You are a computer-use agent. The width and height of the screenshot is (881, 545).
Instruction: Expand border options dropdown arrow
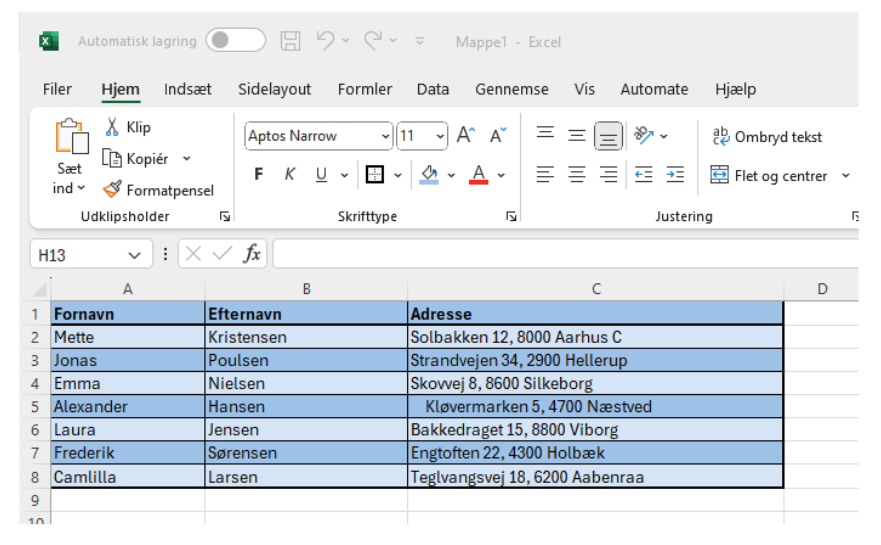click(x=398, y=175)
